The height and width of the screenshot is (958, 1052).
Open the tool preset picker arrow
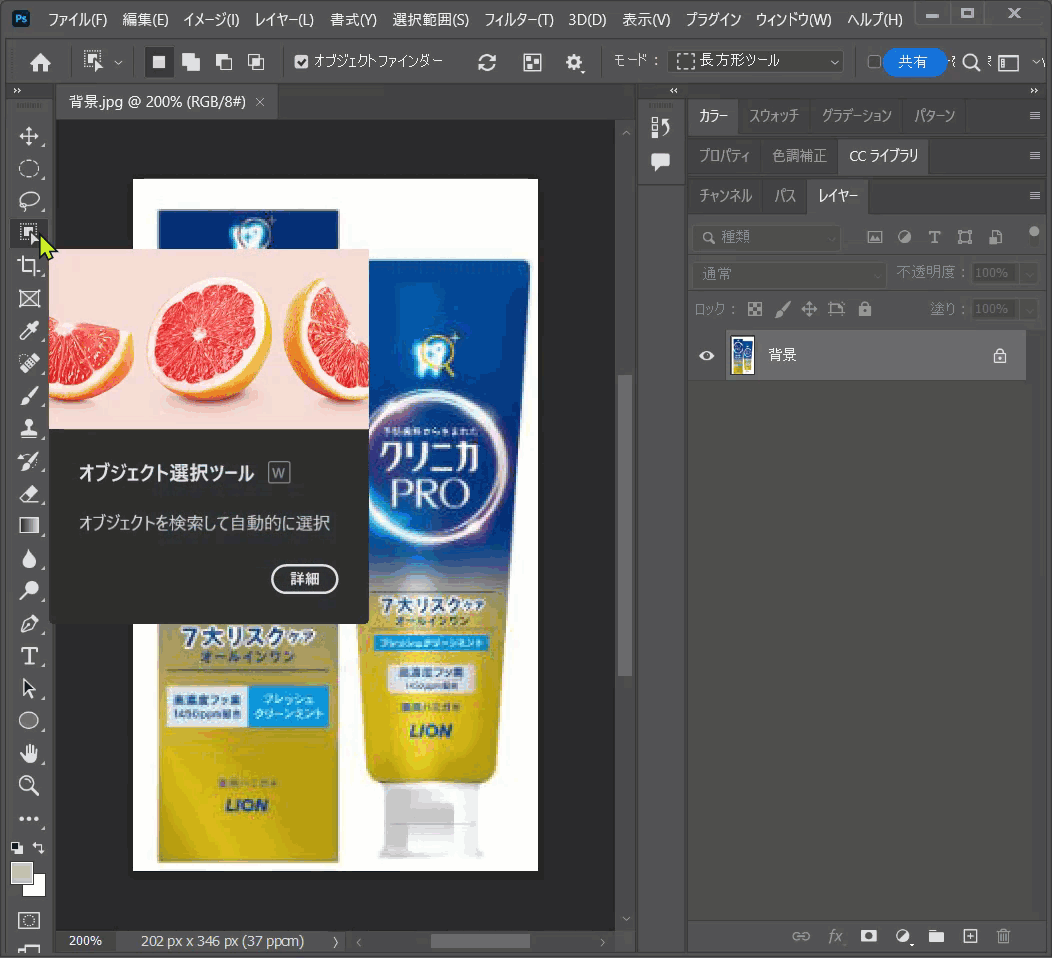[118, 62]
